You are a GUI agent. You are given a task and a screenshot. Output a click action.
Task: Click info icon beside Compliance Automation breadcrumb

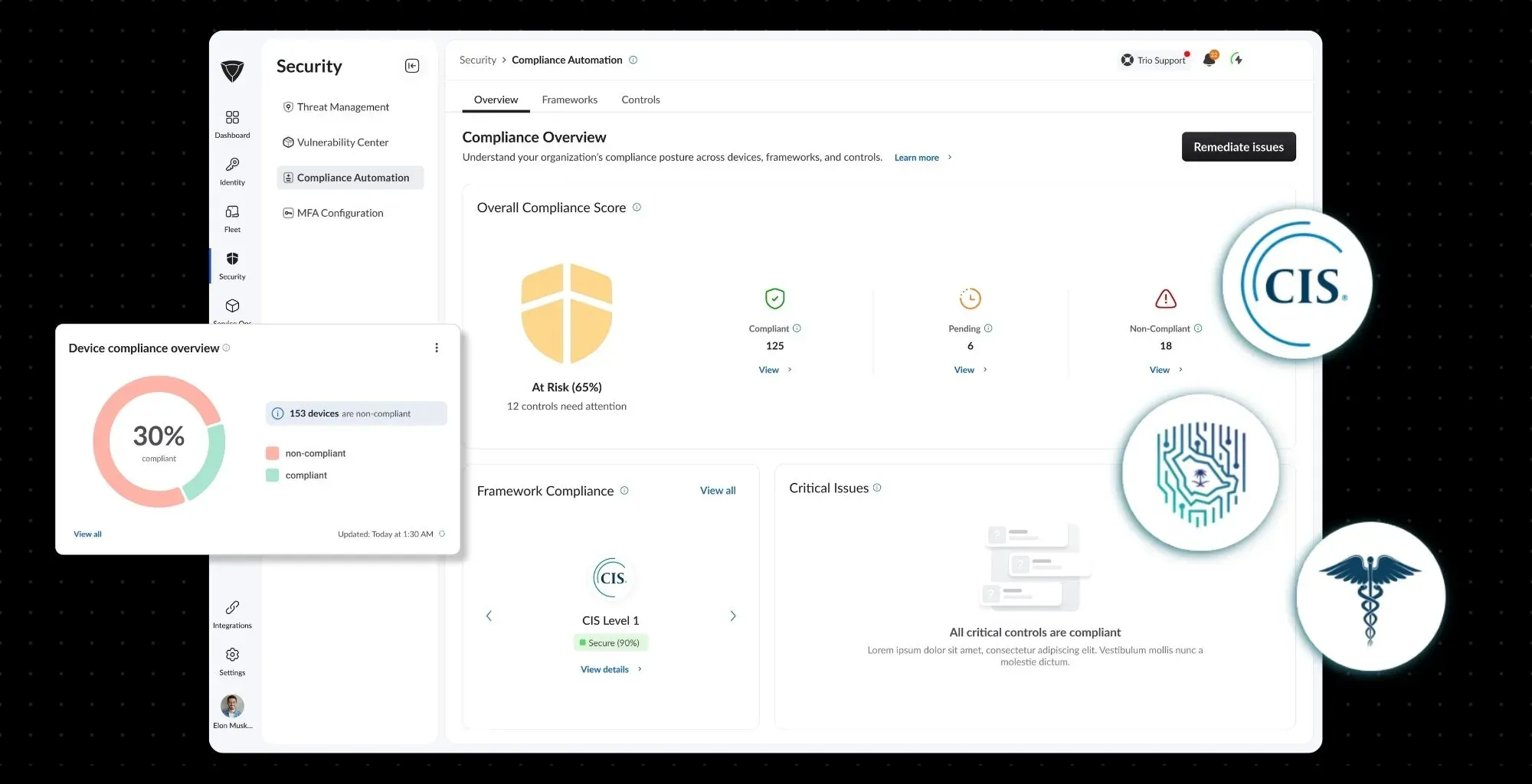pos(633,60)
